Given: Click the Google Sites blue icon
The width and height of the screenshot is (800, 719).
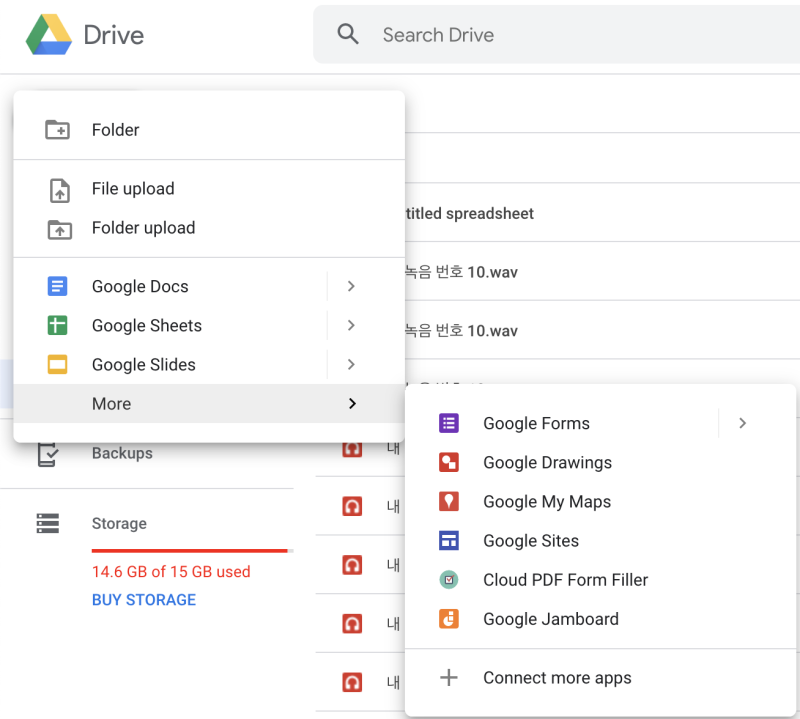Looking at the screenshot, I should pyautogui.click(x=449, y=540).
